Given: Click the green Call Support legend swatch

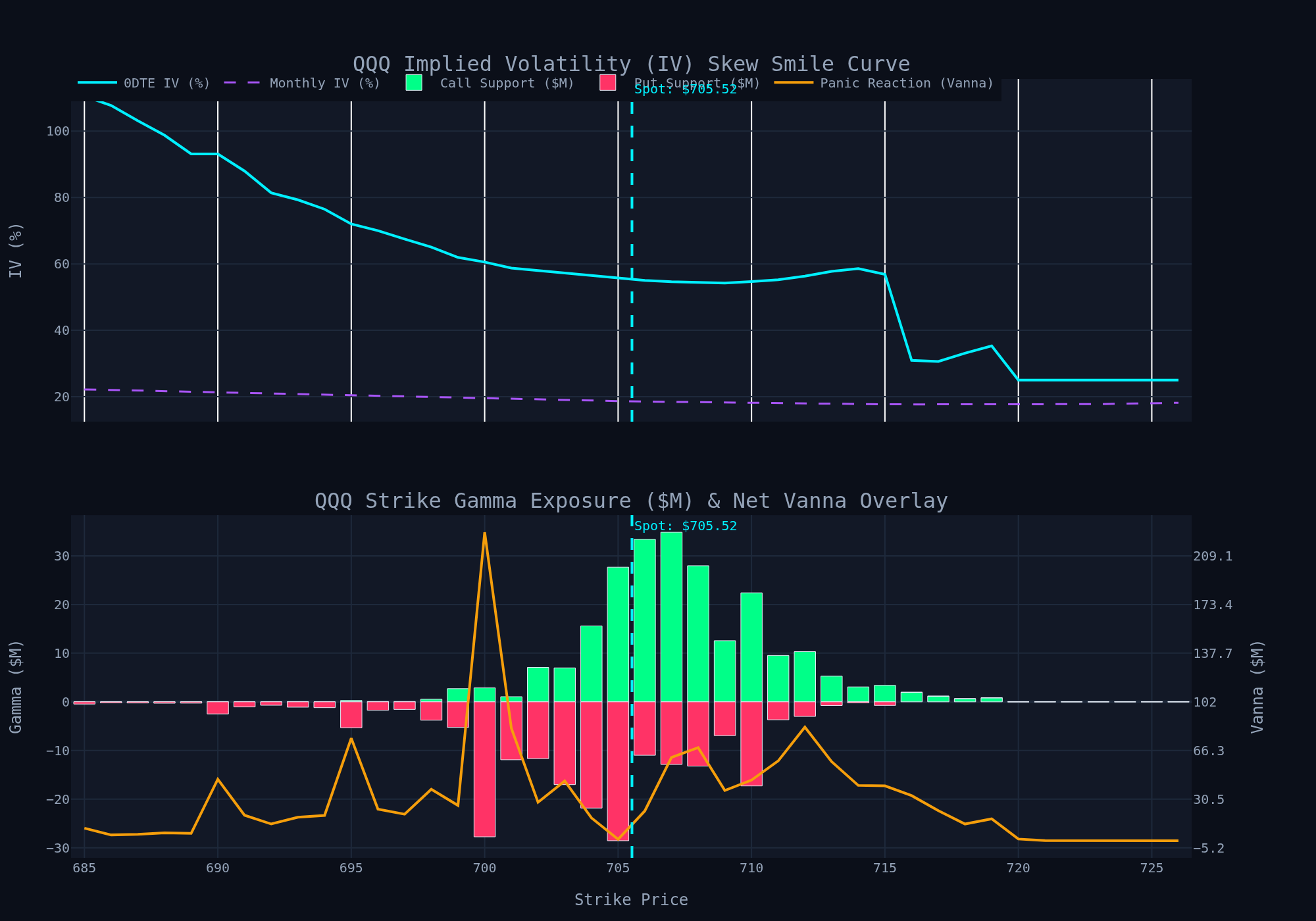Looking at the screenshot, I should [x=414, y=83].
